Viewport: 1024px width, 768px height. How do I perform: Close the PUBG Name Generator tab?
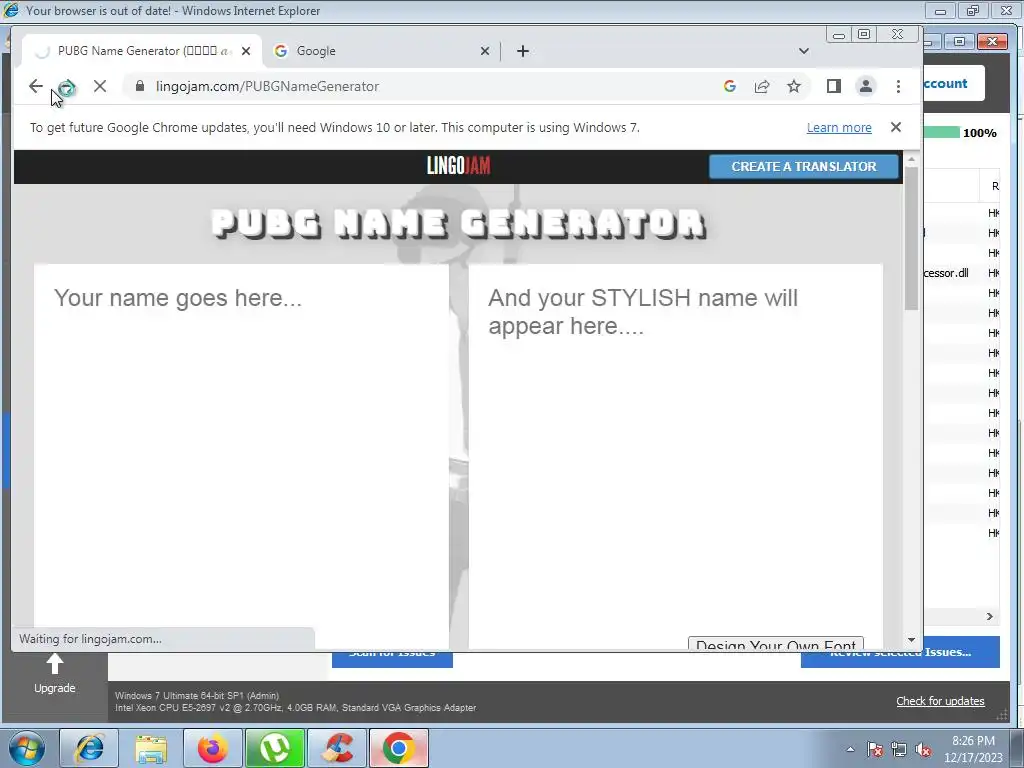point(246,51)
